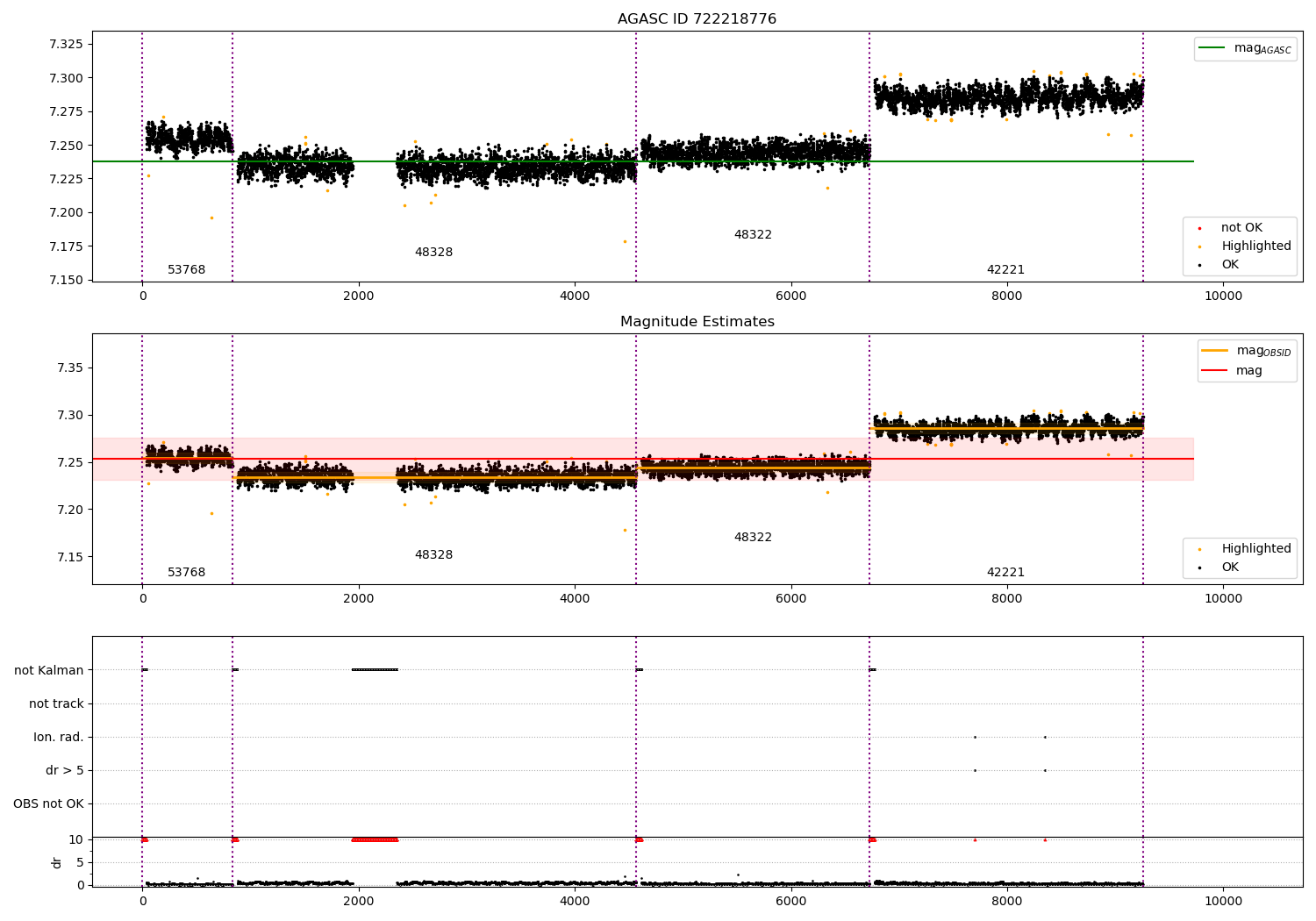Screen dimensions: 1316x921
Task: Select the green mag AGASC legend line
Action: pos(1212,48)
